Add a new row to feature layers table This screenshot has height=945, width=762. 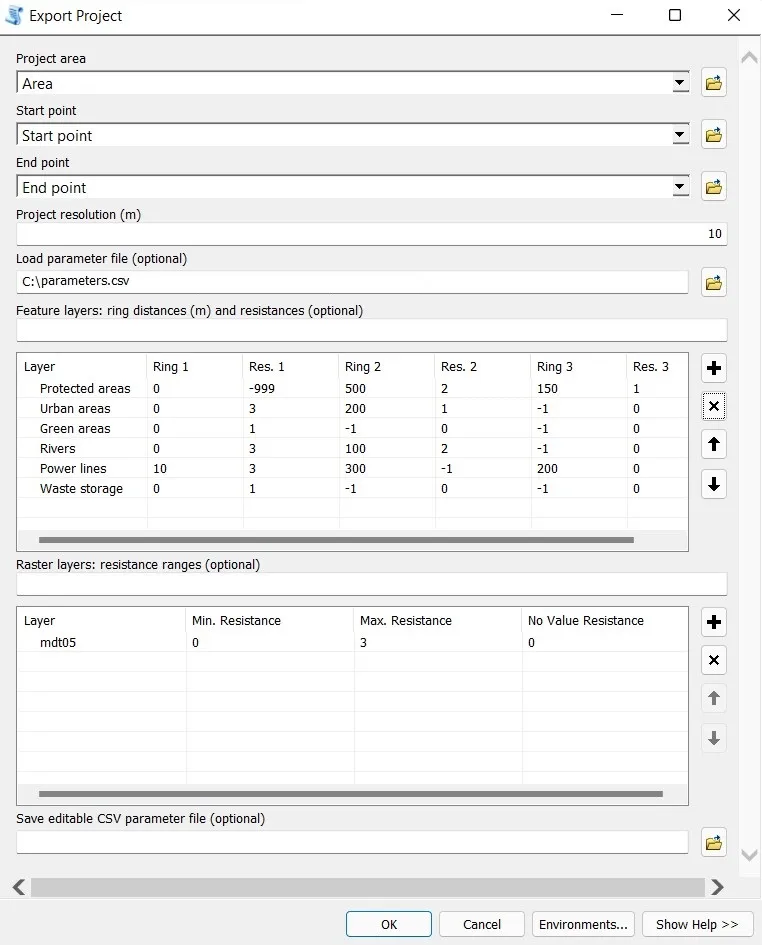[x=713, y=368]
